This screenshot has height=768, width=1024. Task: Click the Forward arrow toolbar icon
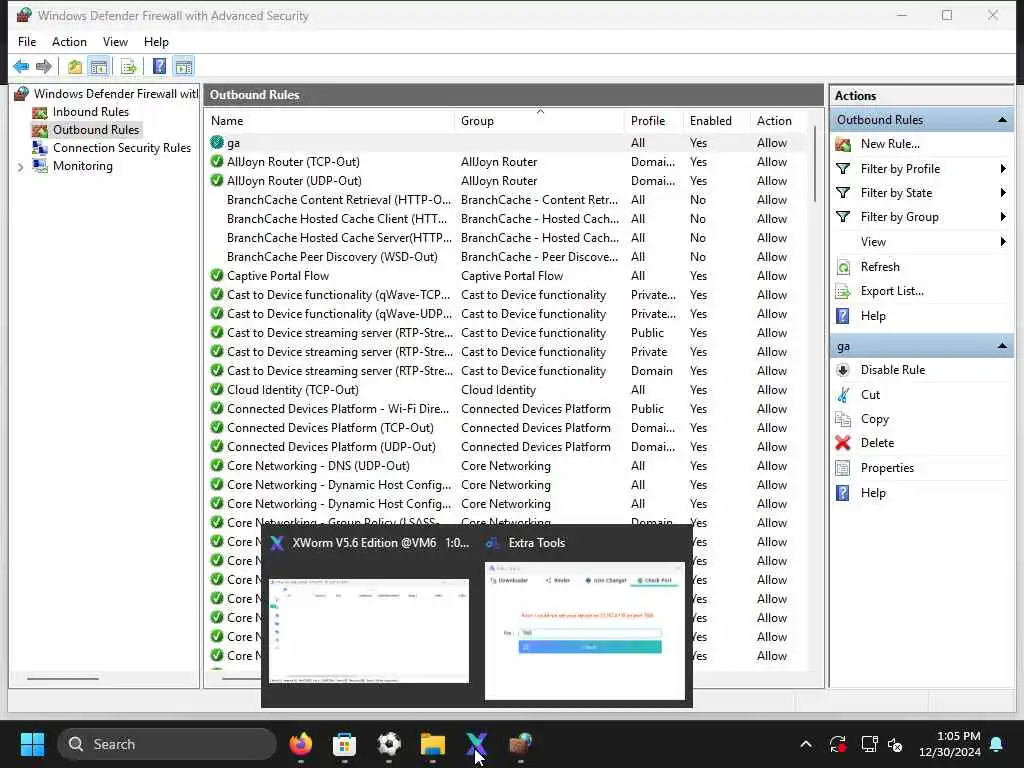[x=44, y=66]
